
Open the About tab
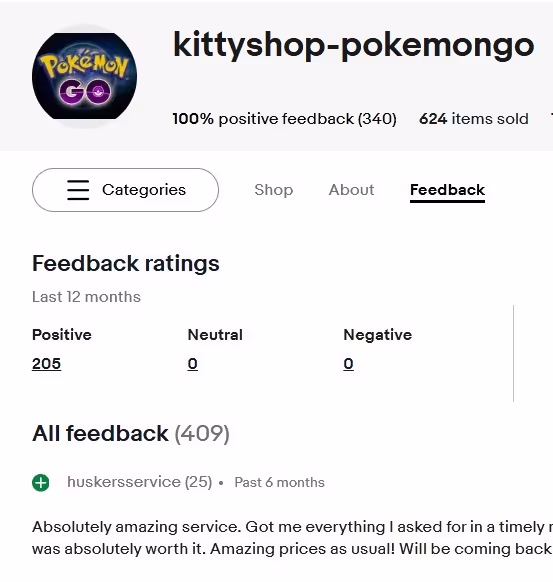click(x=351, y=190)
